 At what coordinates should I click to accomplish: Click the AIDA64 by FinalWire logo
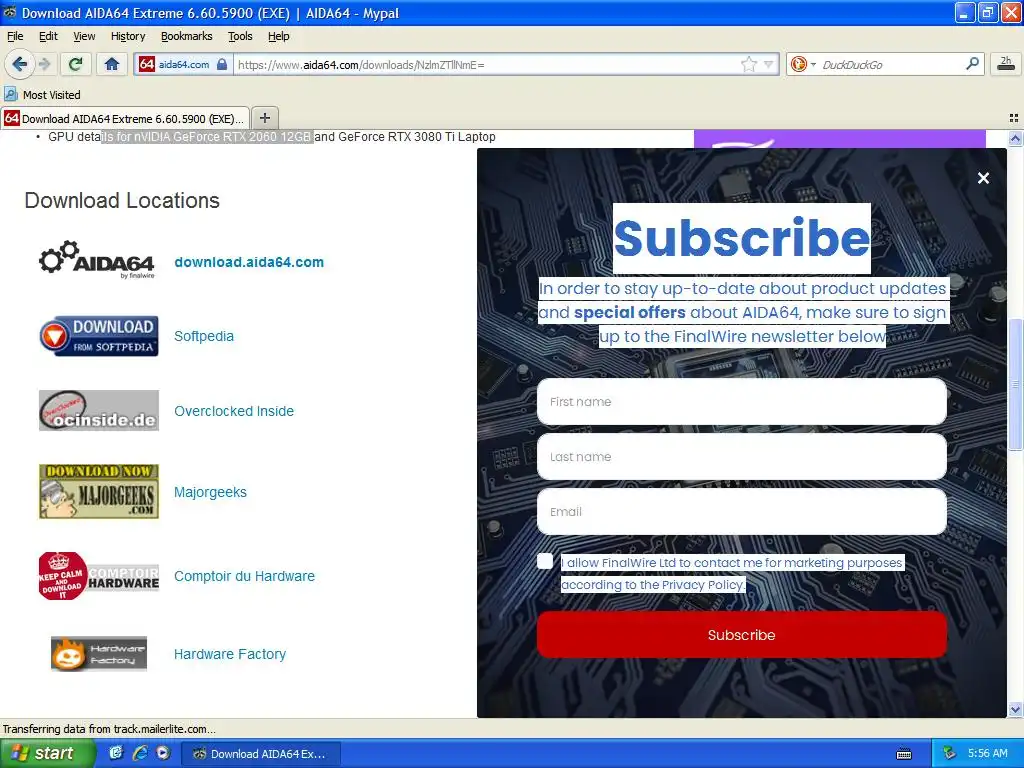click(97, 260)
